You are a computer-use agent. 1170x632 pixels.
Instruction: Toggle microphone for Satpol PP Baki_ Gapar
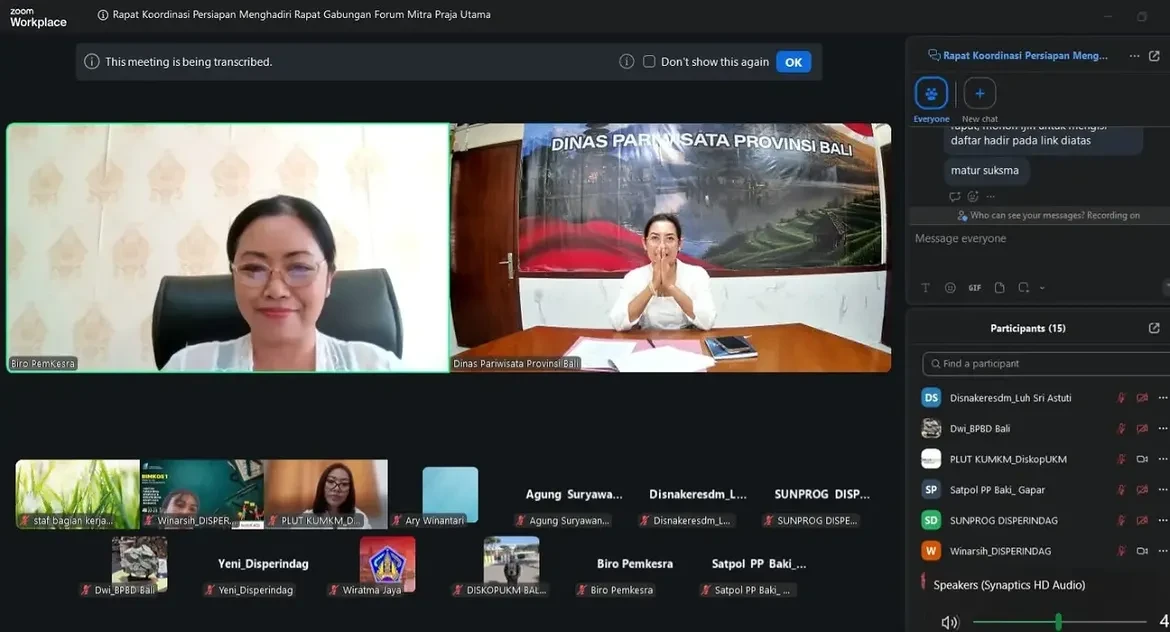coord(1121,490)
